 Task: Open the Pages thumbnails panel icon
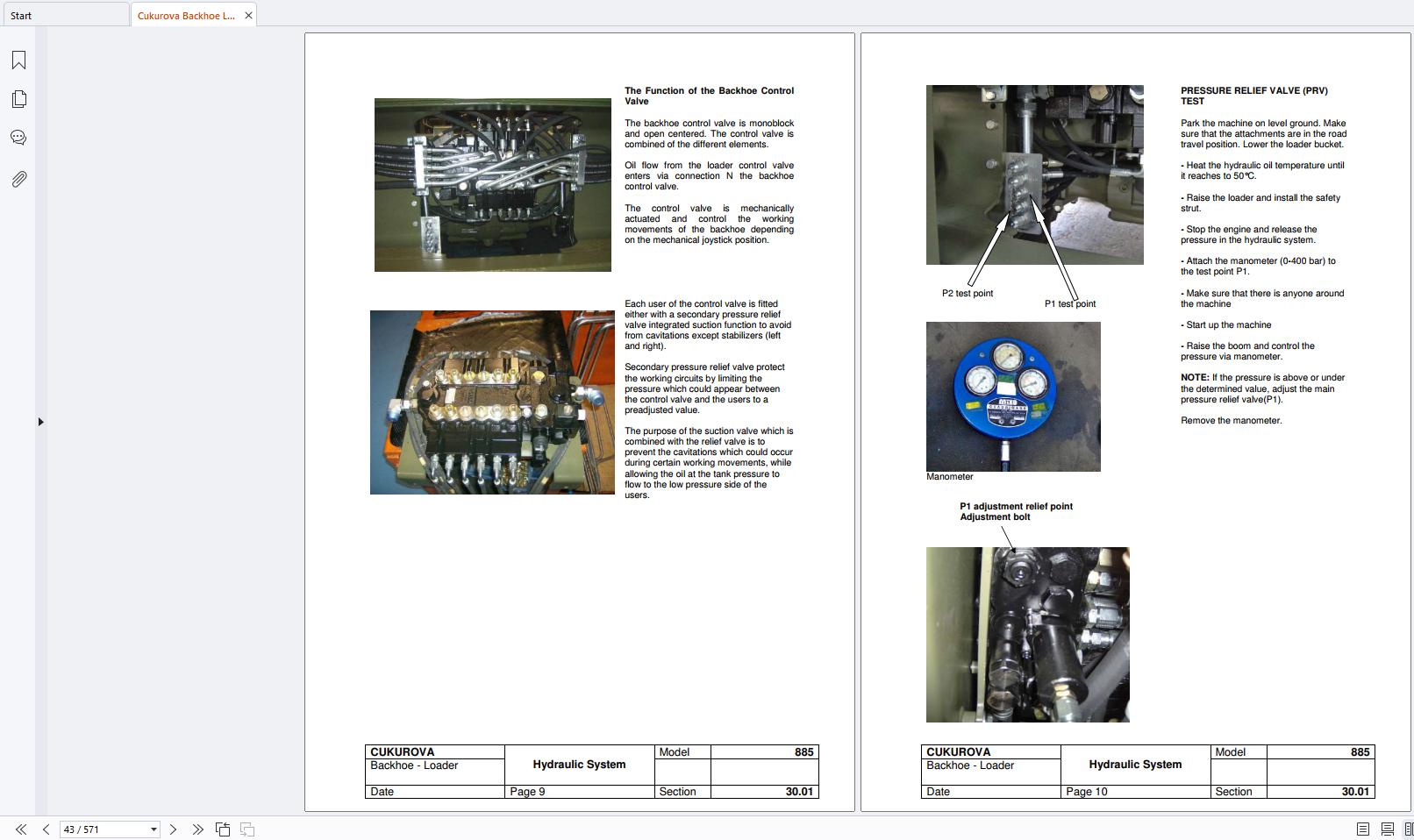pyautogui.click(x=18, y=99)
